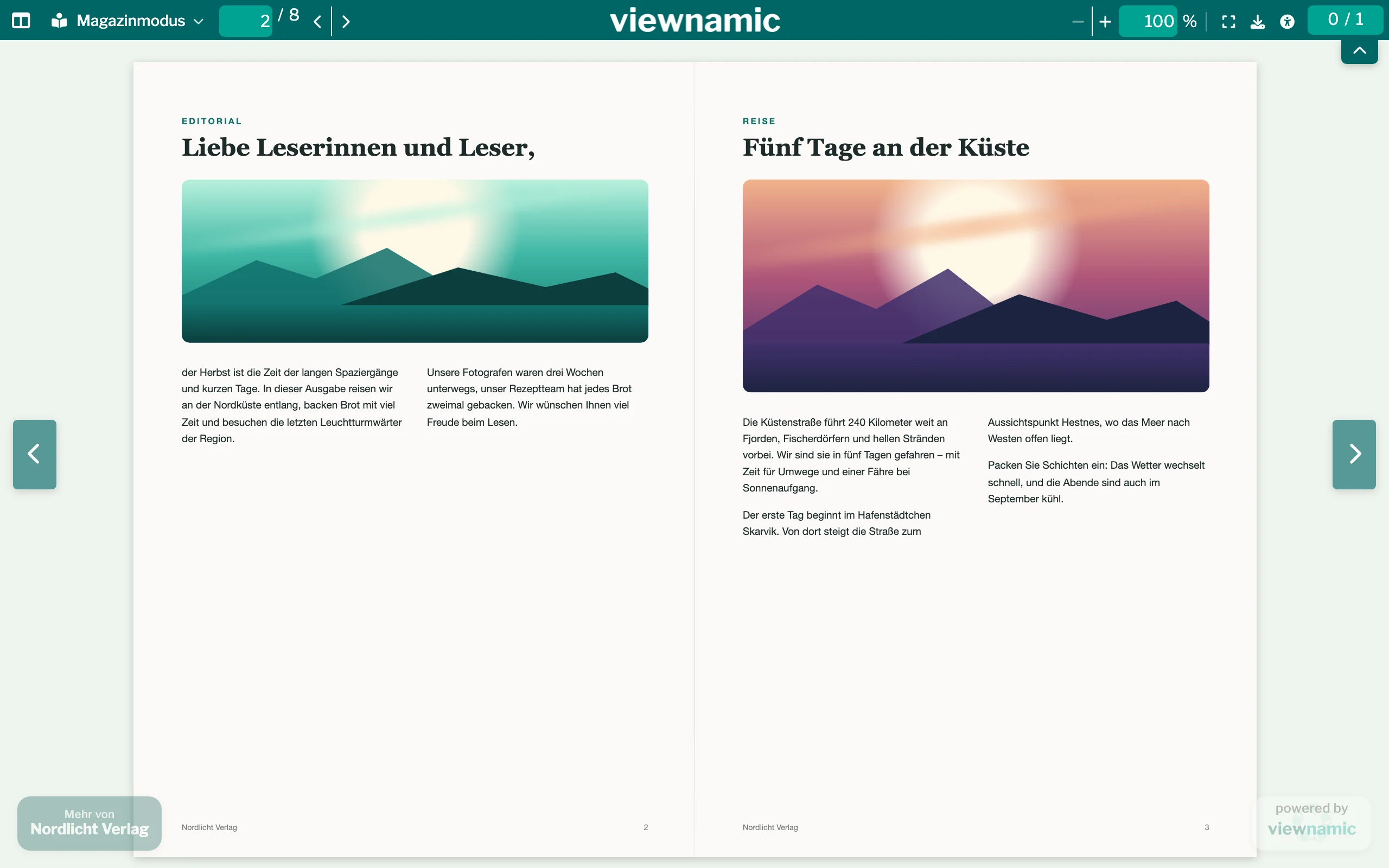Screen dimensions: 1389x868
Task: Click headline Fünf Tage an der Küste
Action: pyautogui.click(x=885, y=148)
